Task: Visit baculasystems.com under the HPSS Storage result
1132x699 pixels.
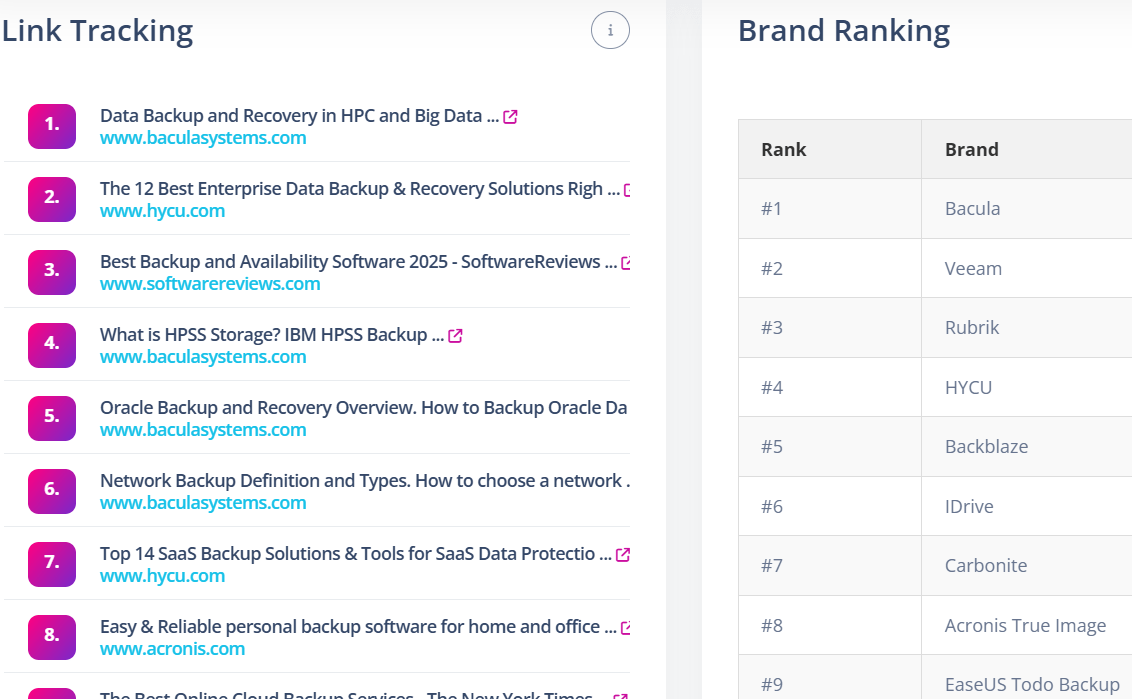Action: pos(203,357)
